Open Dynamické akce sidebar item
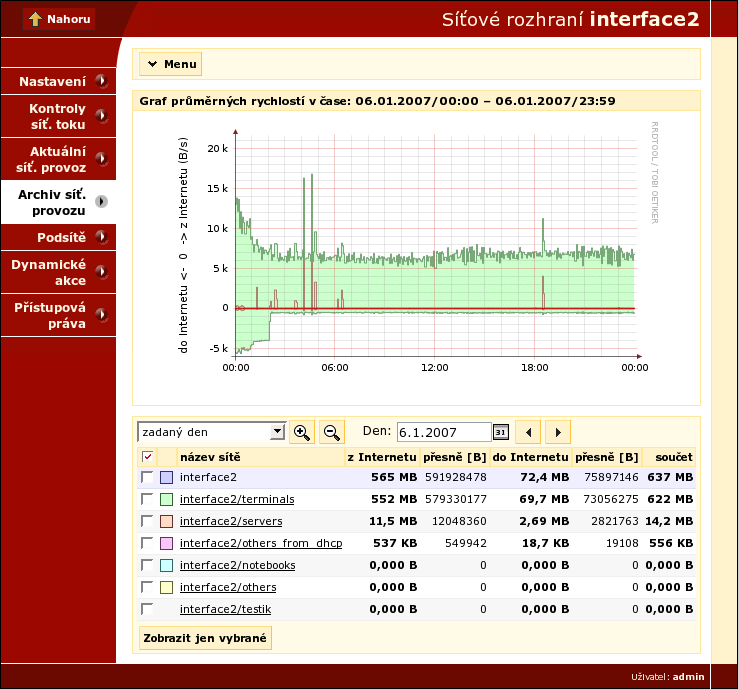This screenshot has width=739, height=690. [x=58, y=272]
